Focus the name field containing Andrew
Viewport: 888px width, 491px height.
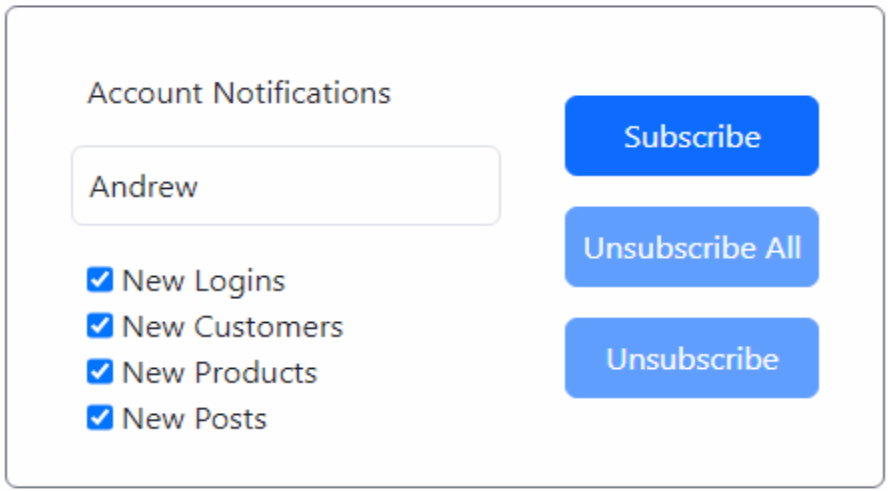pos(285,186)
